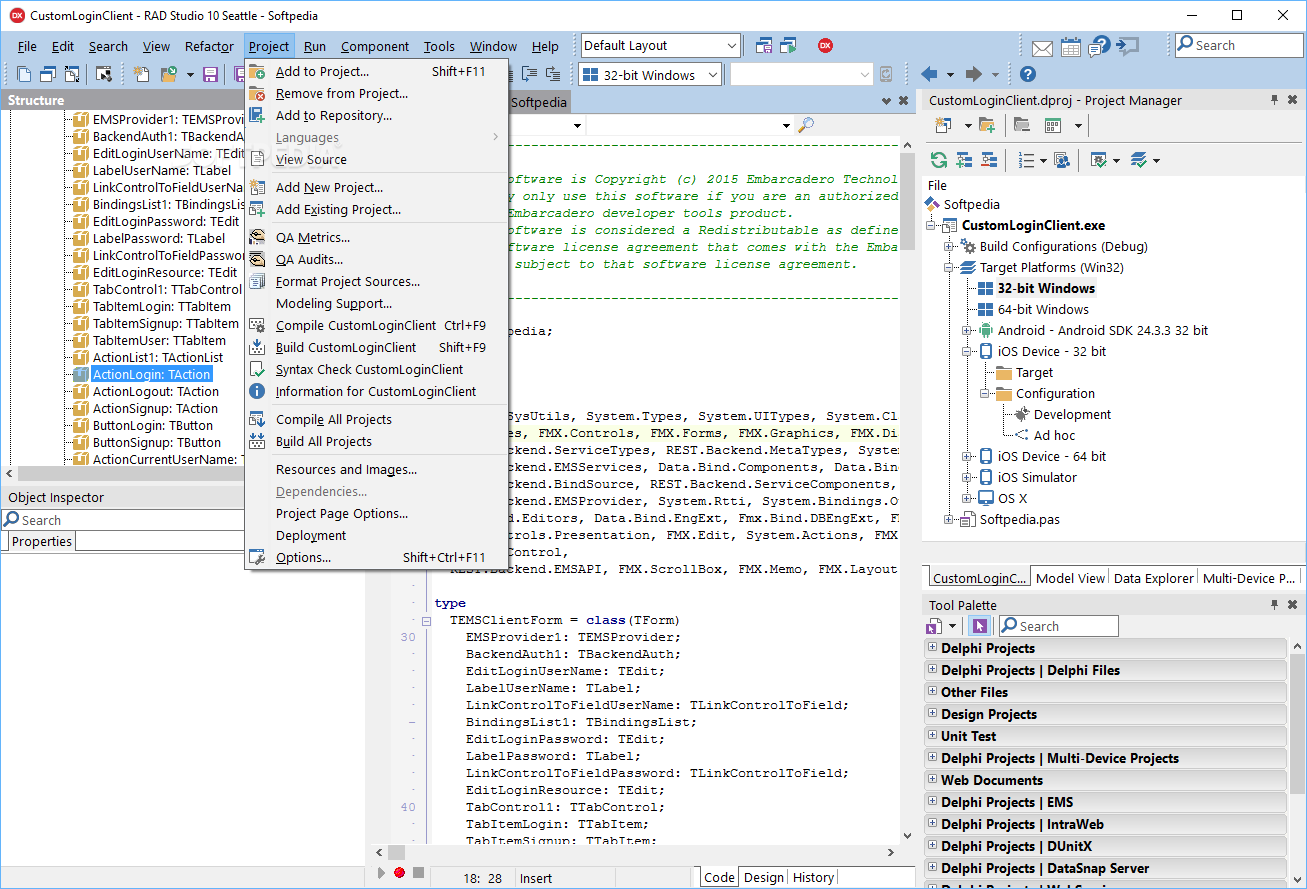Open project Options menu entry
Screen dimensions: 1307x889
377,557
